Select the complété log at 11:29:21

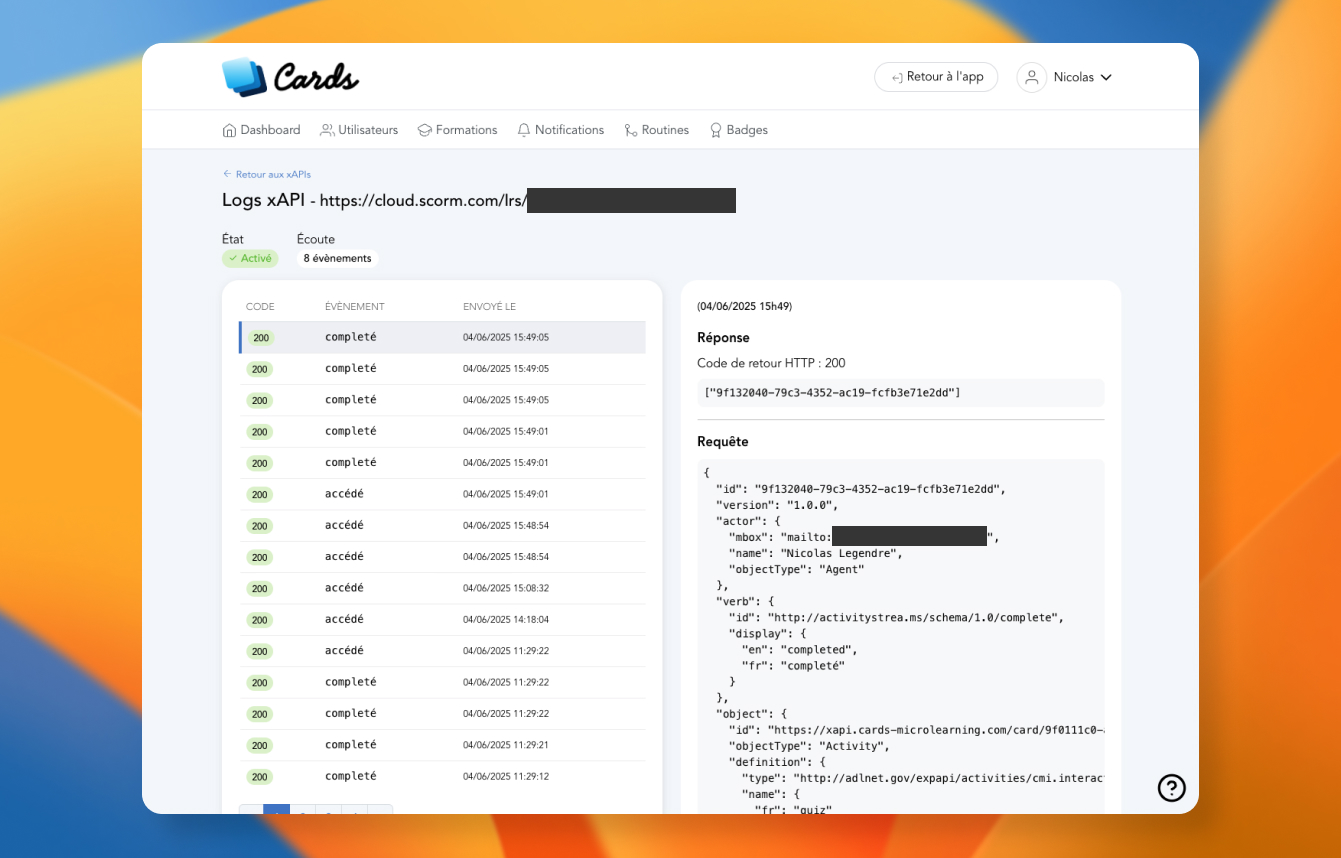point(442,745)
